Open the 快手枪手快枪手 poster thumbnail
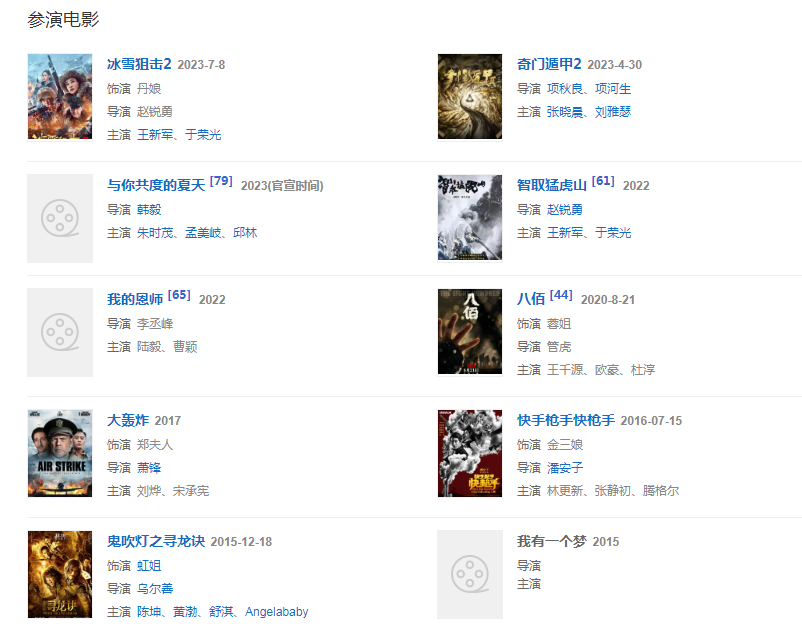This screenshot has width=802, height=631. pyautogui.click(x=470, y=453)
